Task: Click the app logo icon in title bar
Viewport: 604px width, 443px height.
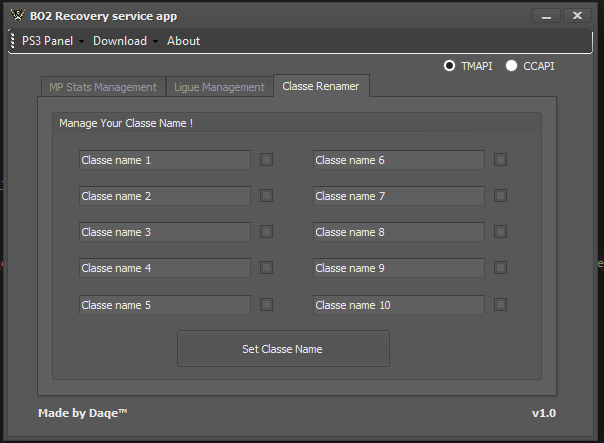Action: pos(17,15)
